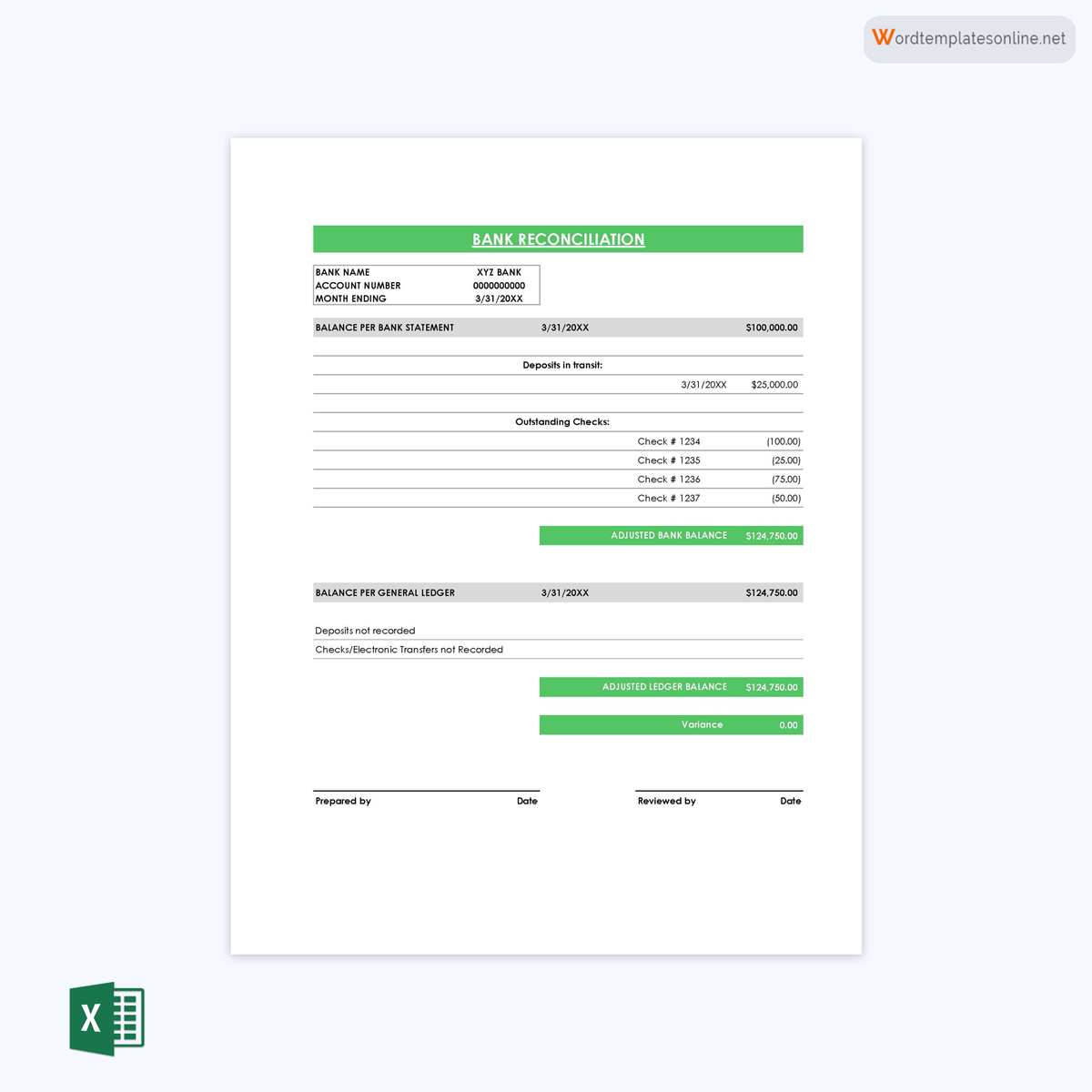Select account number 0000000000
The height and width of the screenshot is (1092, 1092).
(x=499, y=286)
